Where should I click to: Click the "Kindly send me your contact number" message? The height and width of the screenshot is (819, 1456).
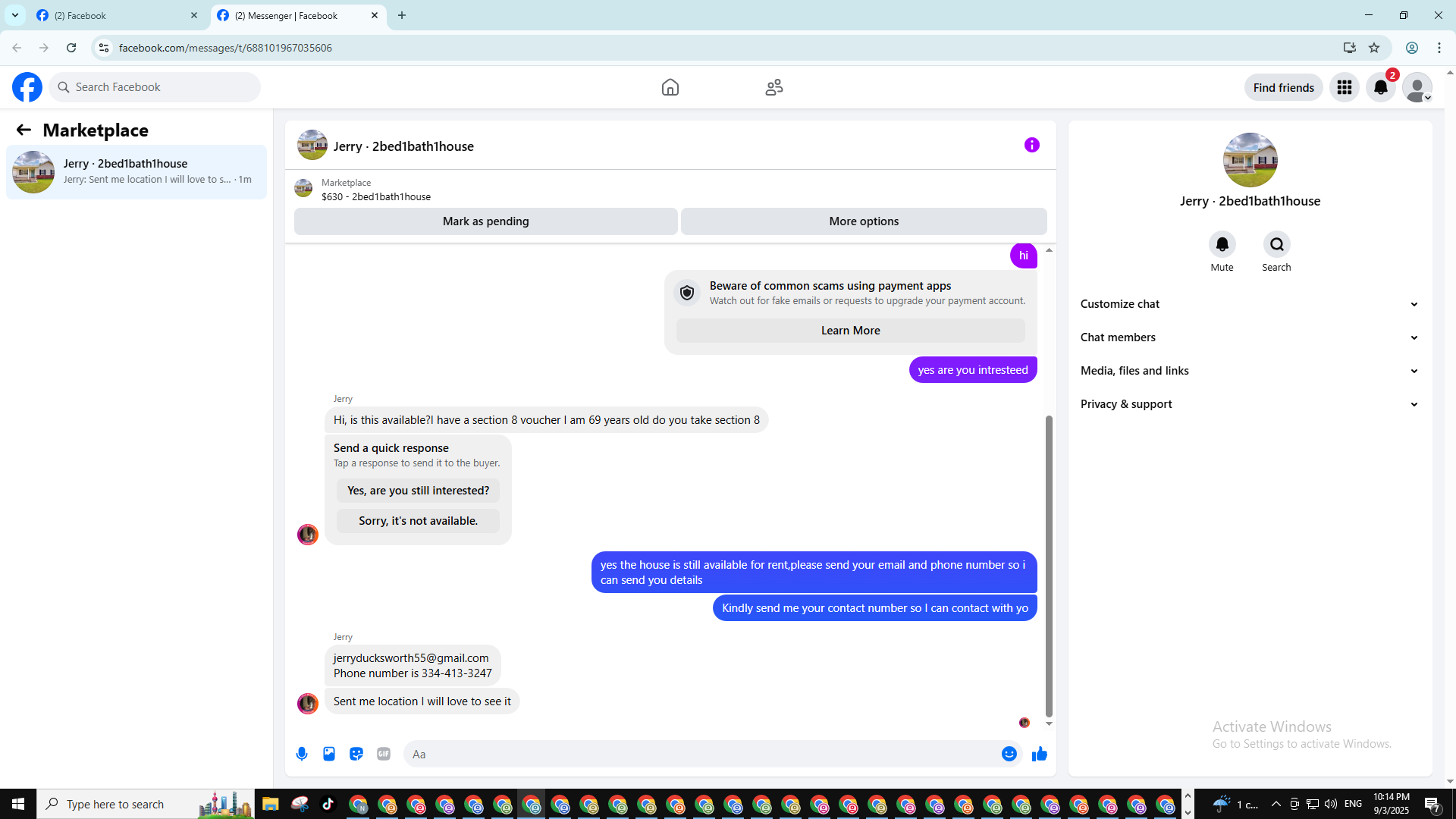pos(875,608)
